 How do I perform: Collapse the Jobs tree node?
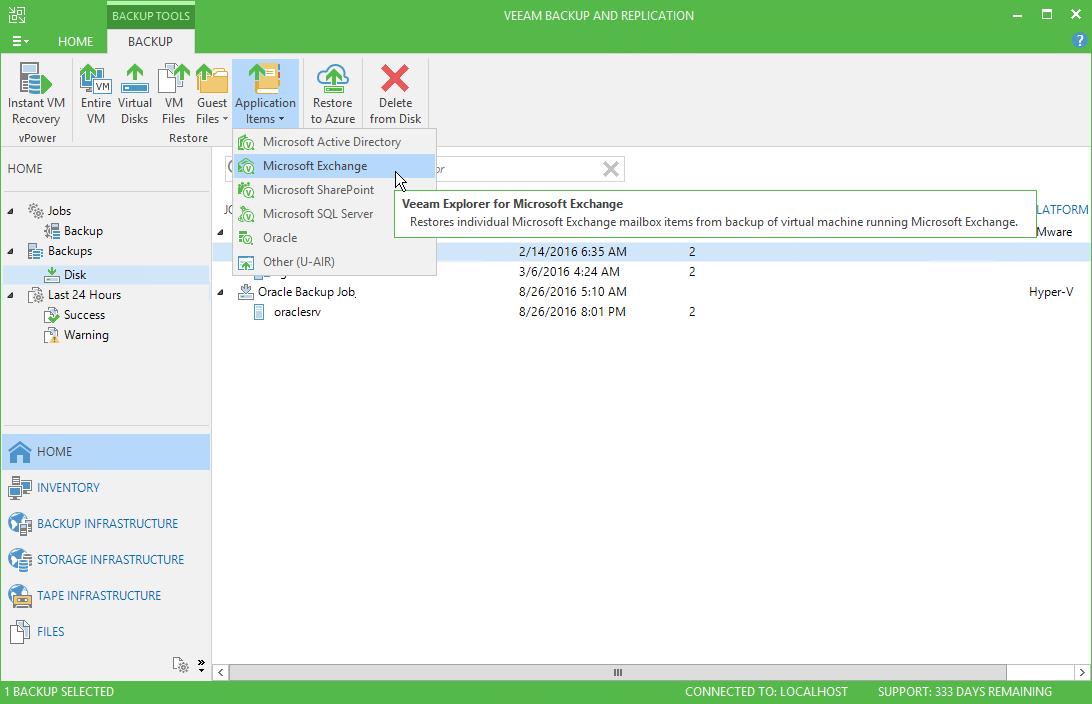(10, 211)
